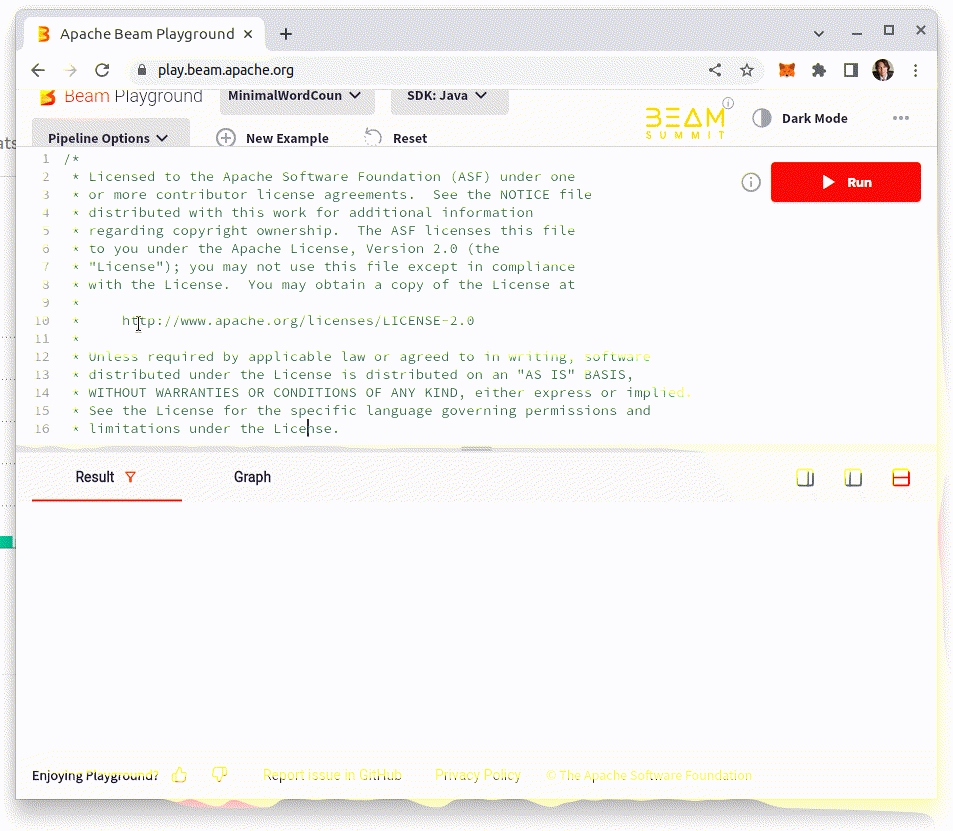Image resolution: width=953 pixels, height=831 pixels.
Task: Open the Beam Summit logo link
Action: (x=685, y=123)
